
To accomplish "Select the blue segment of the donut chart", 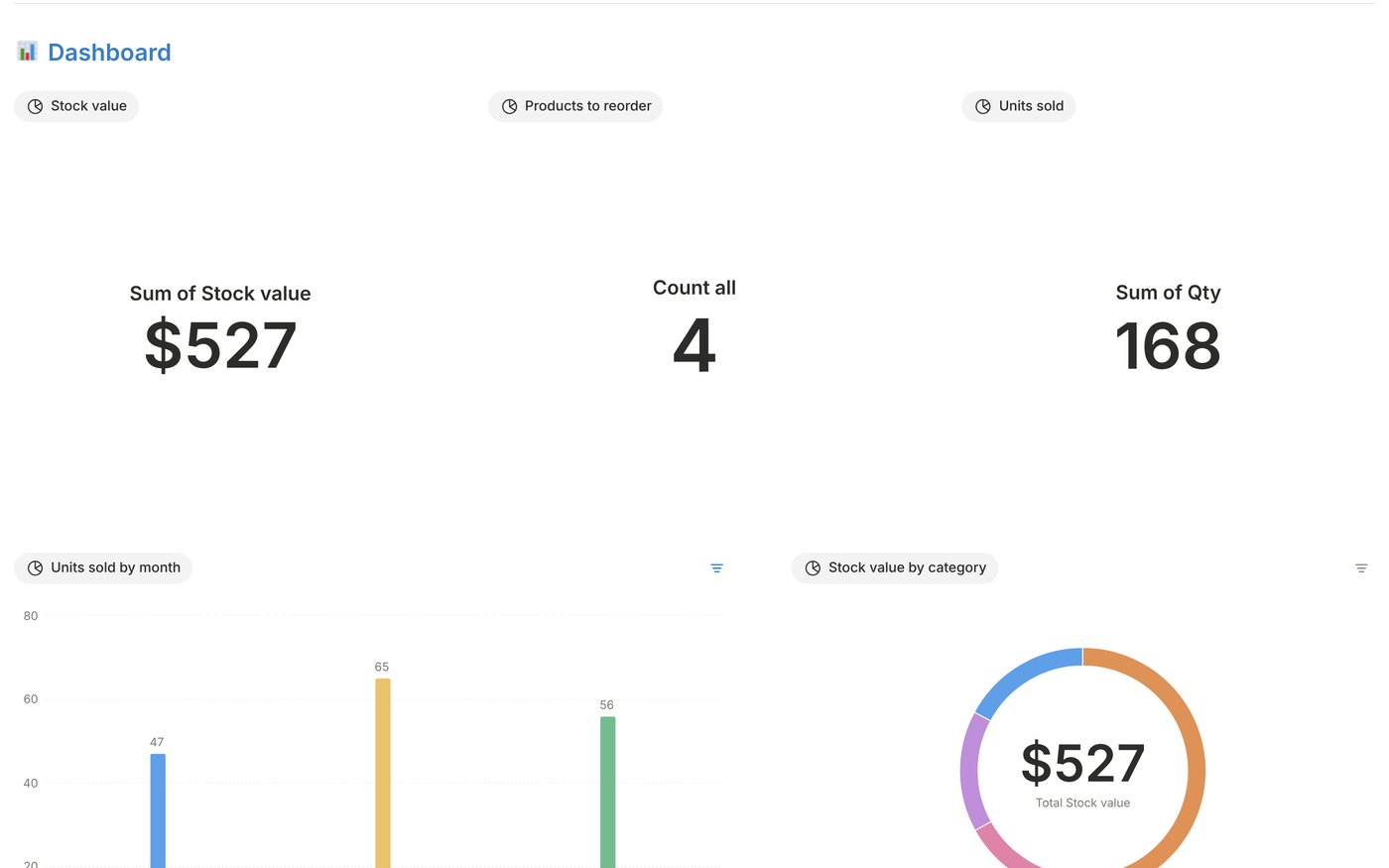I will tap(1023, 676).
